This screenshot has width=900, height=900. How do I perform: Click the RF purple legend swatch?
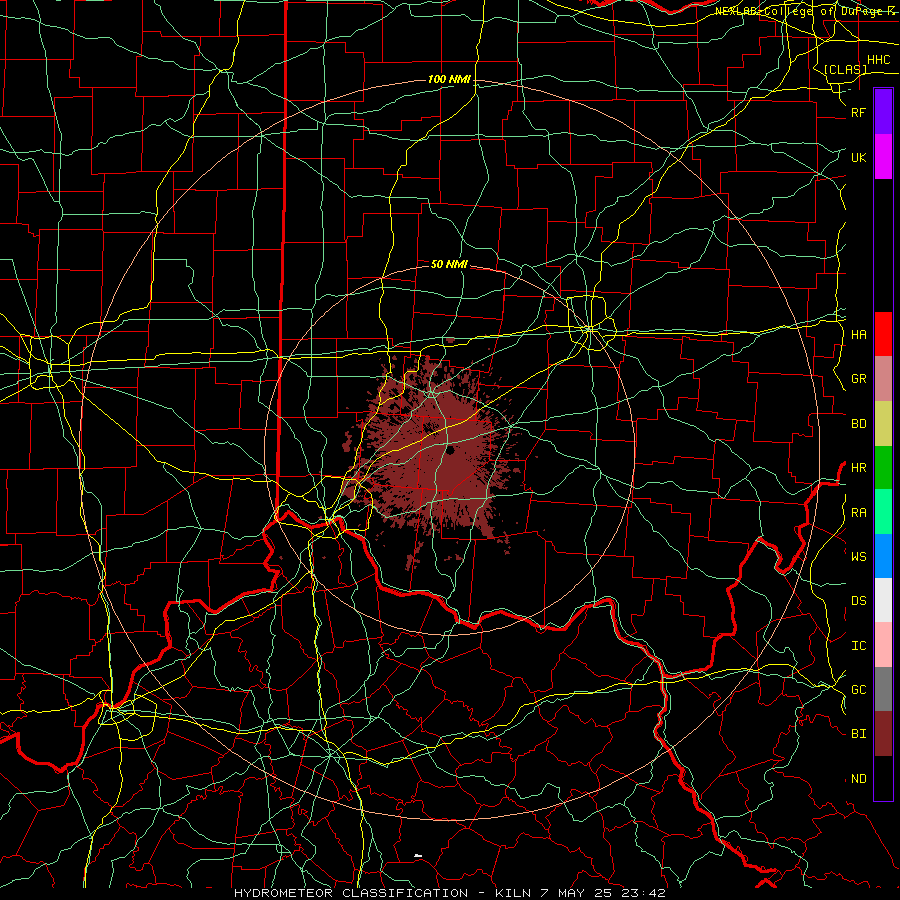883,111
